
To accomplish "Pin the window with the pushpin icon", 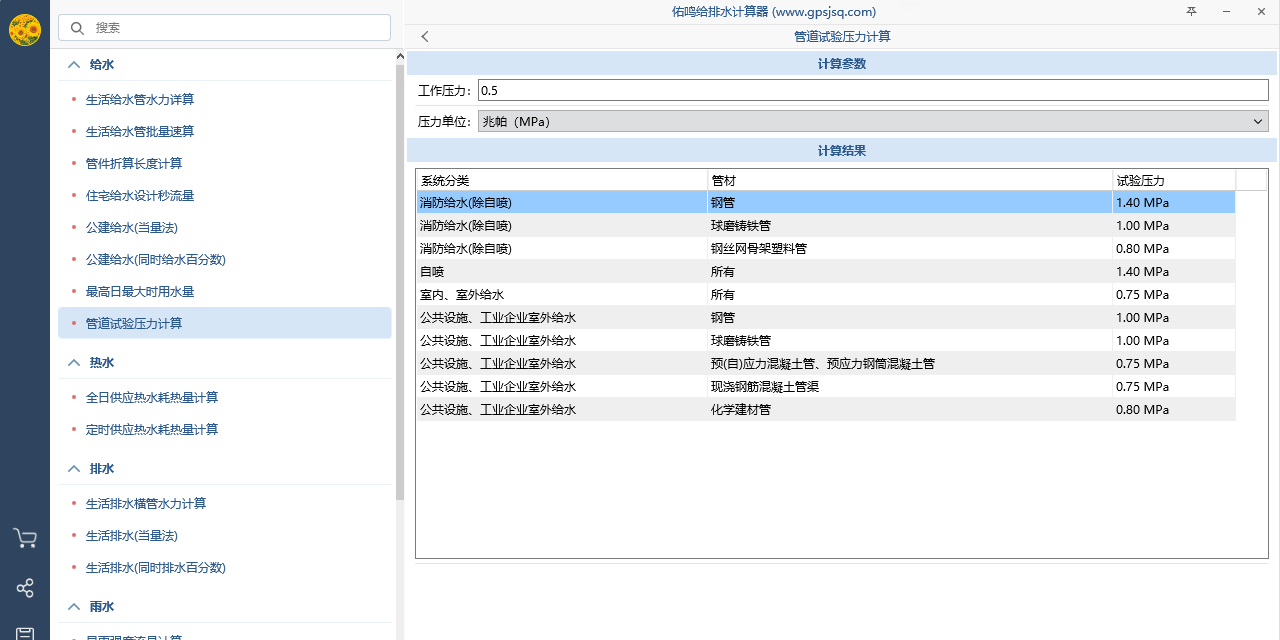I will point(1191,12).
